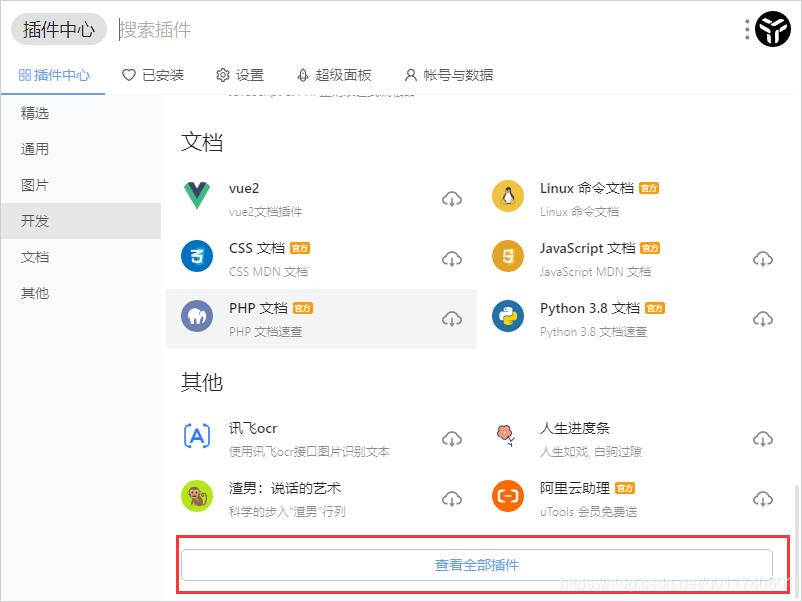Click the 人生进度条 flower icon

click(x=506, y=435)
